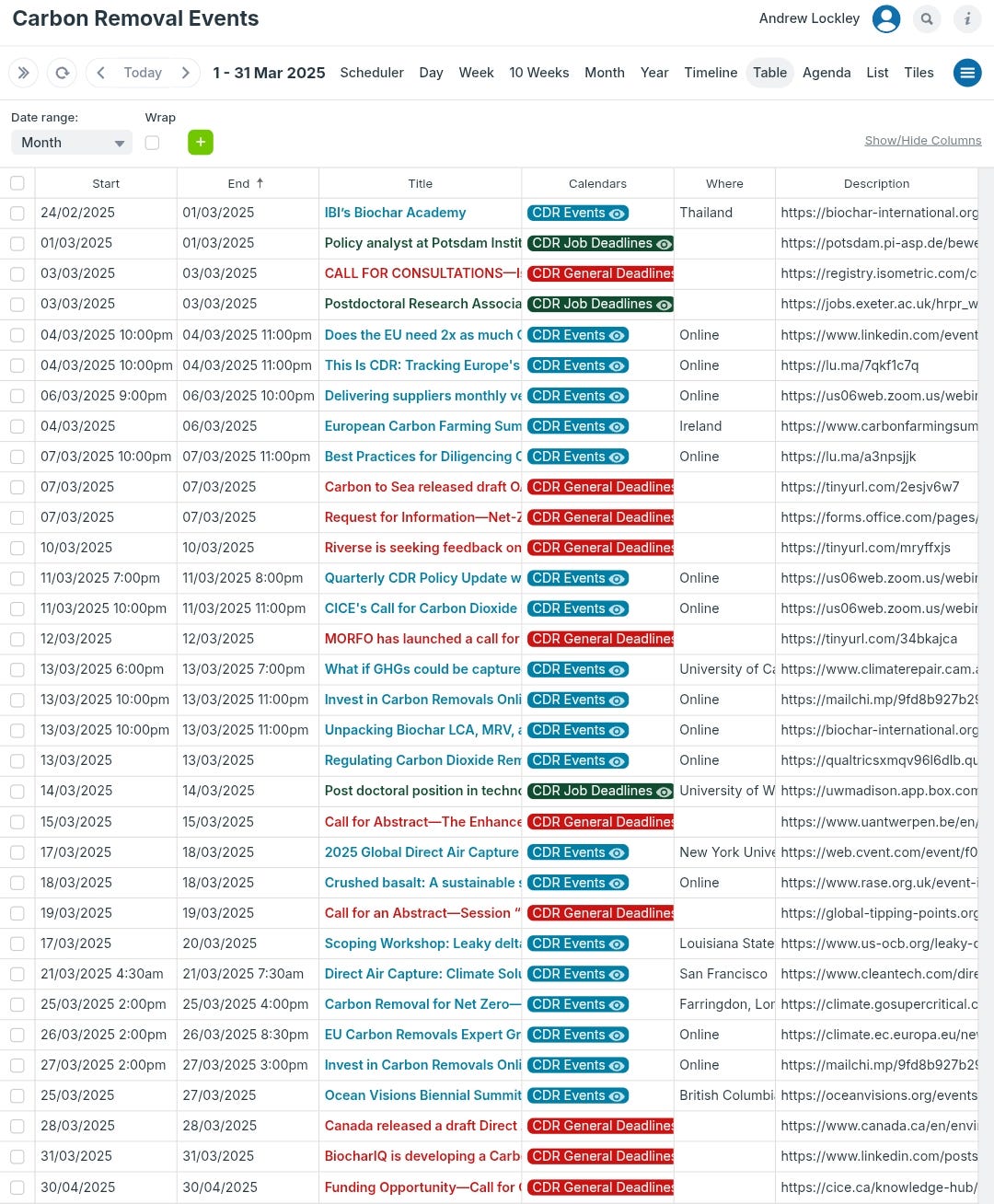Viewport: 994px width, 1204px height.
Task: Select the Table view tab
Action: (x=770, y=73)
